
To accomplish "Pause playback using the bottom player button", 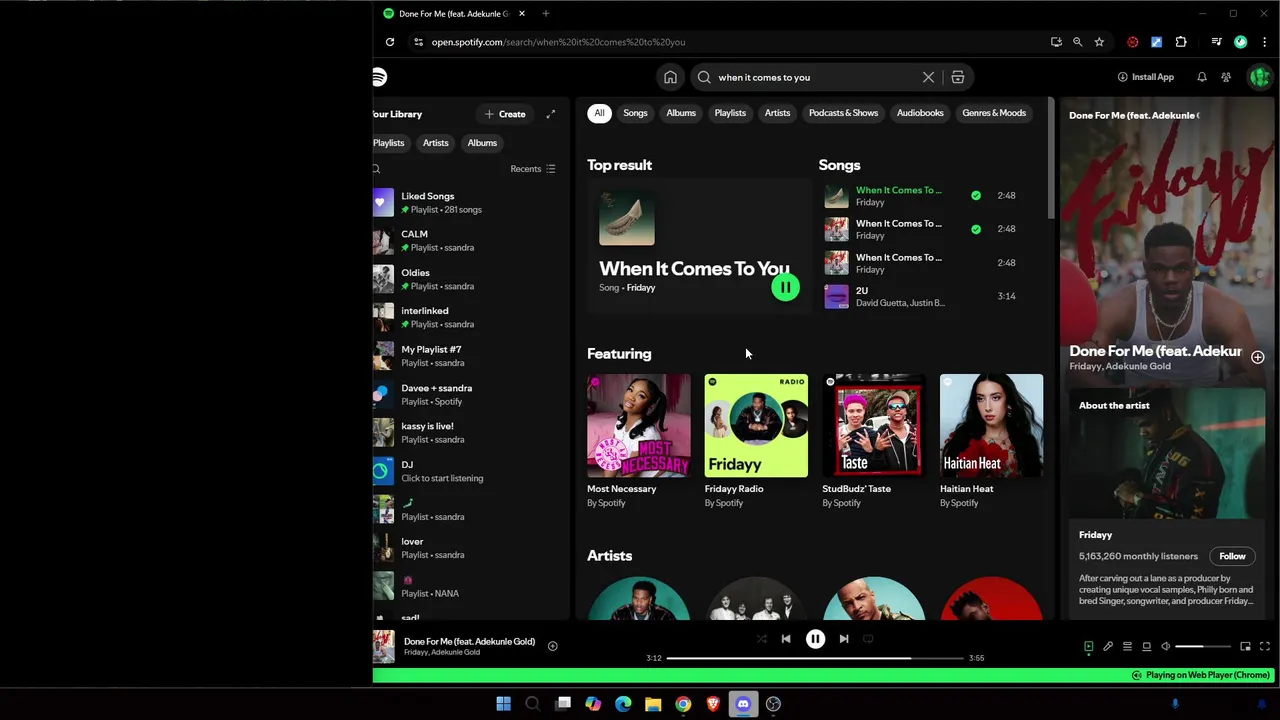I will click(x=815, y=639).
